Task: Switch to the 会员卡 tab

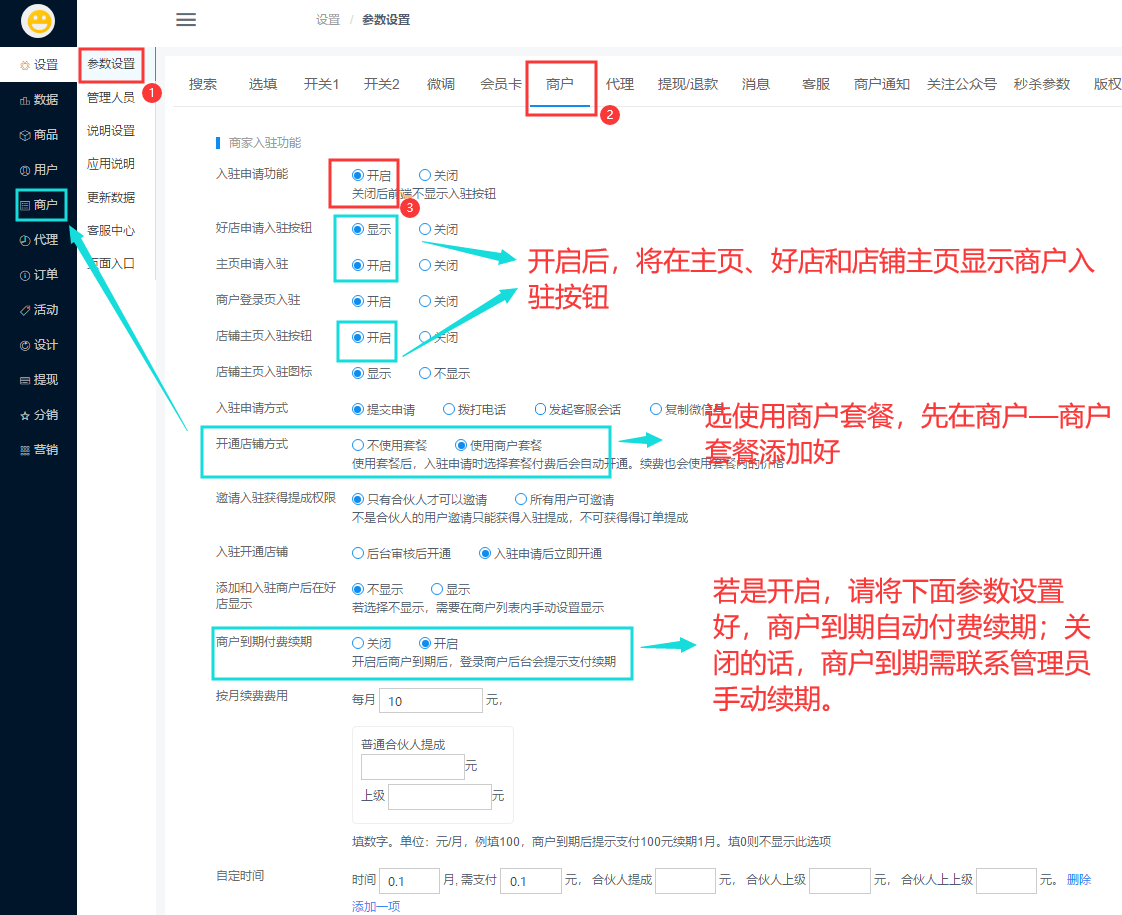Action: (501, 84)
